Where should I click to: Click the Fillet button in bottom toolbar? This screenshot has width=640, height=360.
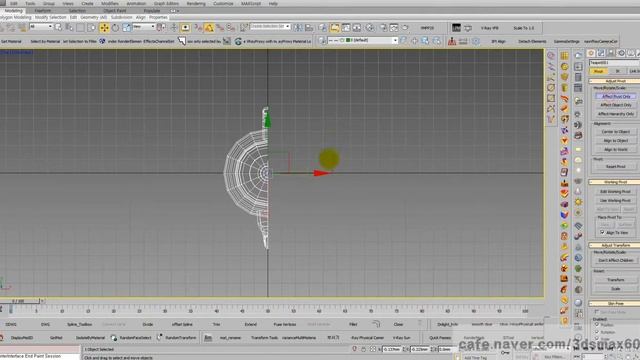click(x=353, y=324)
